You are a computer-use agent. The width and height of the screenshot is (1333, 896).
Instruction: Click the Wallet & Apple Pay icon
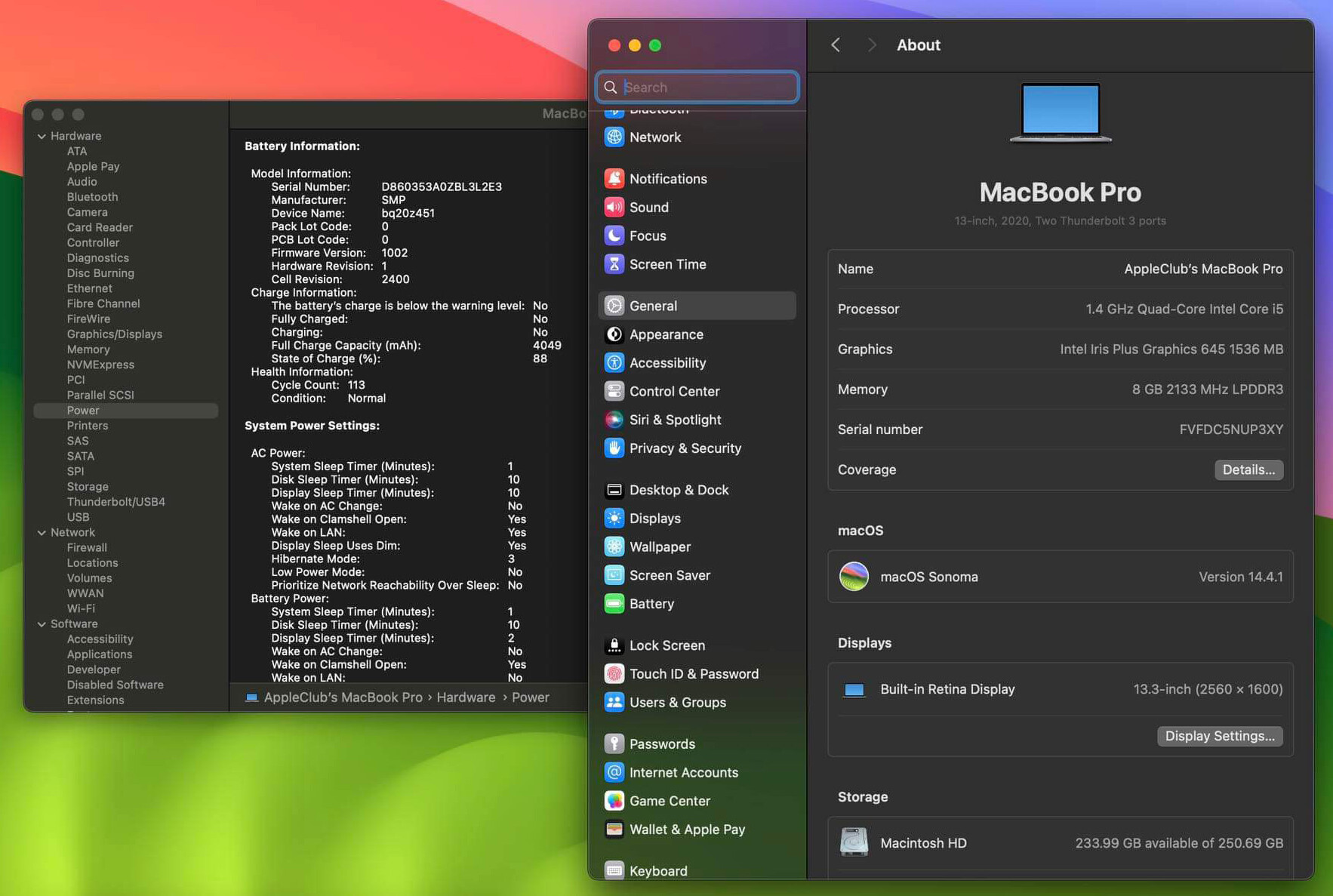614,830
